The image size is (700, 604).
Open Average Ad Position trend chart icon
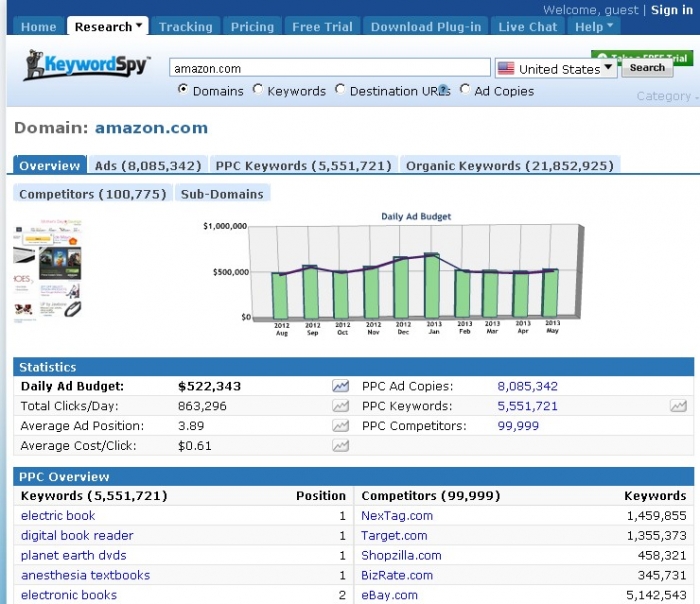coord(341,426)
